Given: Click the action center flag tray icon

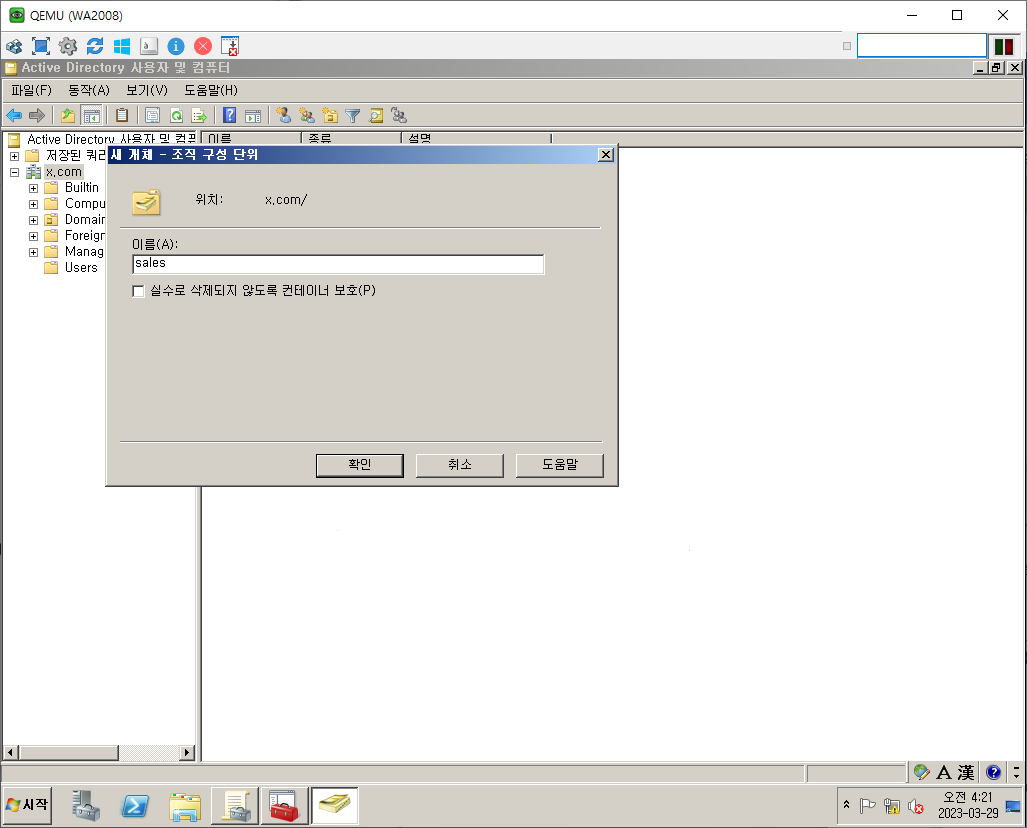Looking at the screenshot, I should pyautogui.click(x=867, y=806).
